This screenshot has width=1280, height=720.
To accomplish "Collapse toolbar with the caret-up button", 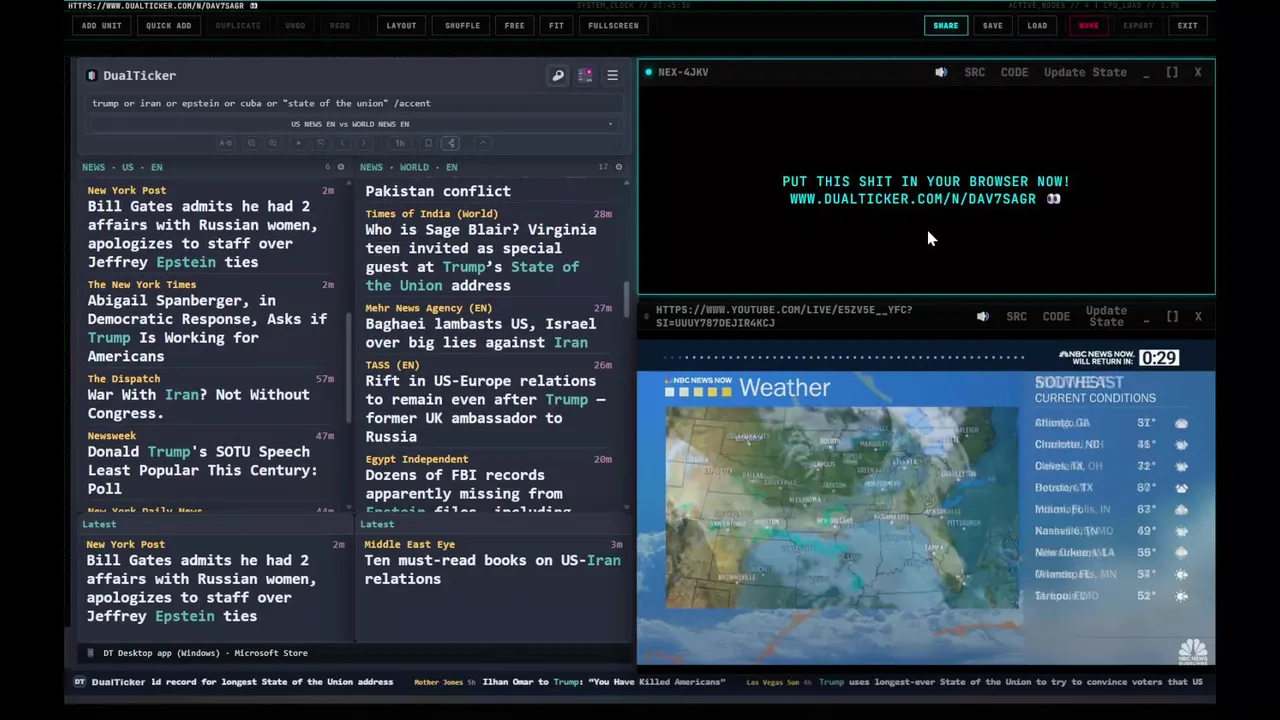I will [483, 143].
